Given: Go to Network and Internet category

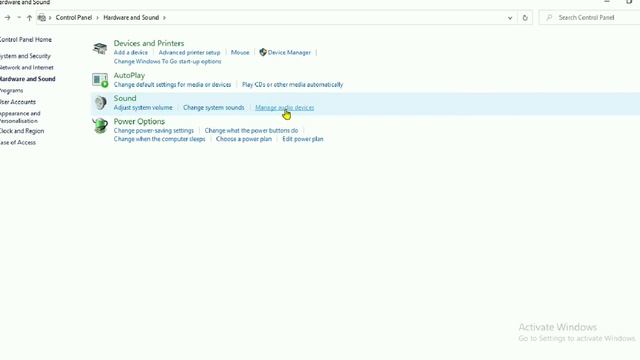Looking at the screenshot, I should (27, 67).
